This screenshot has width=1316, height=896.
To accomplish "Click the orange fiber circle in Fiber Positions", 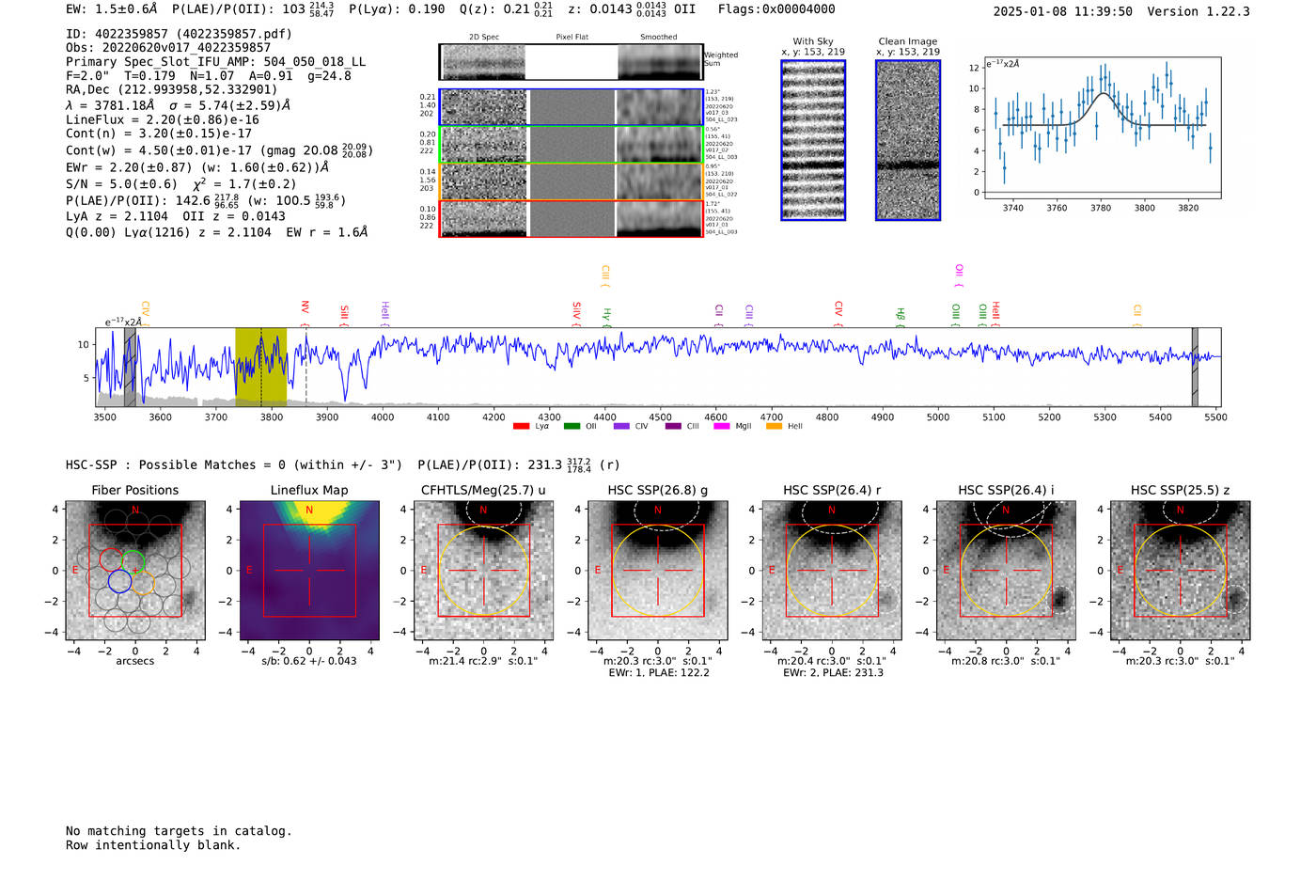I will tap(142, 583).
